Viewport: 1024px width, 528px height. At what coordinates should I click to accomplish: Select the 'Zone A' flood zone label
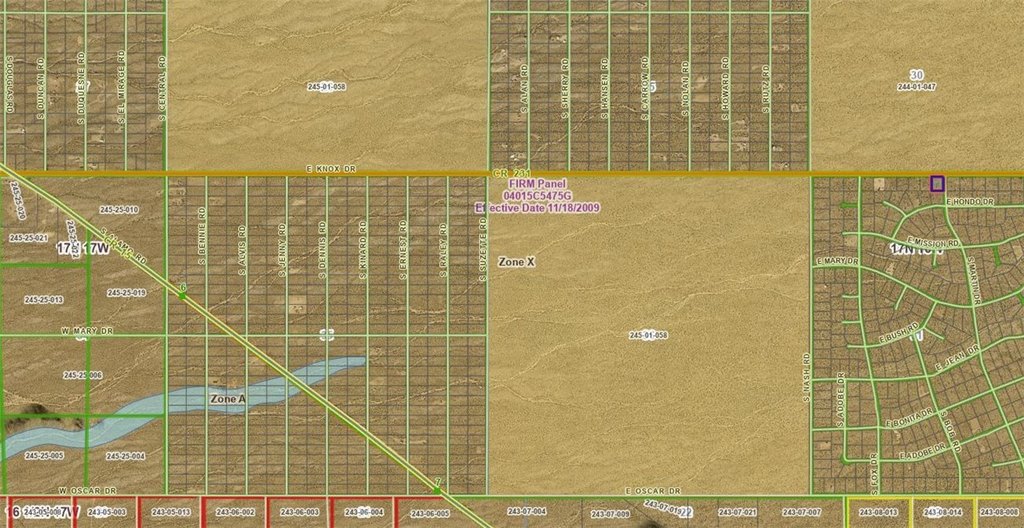click(x=228, y=398)
